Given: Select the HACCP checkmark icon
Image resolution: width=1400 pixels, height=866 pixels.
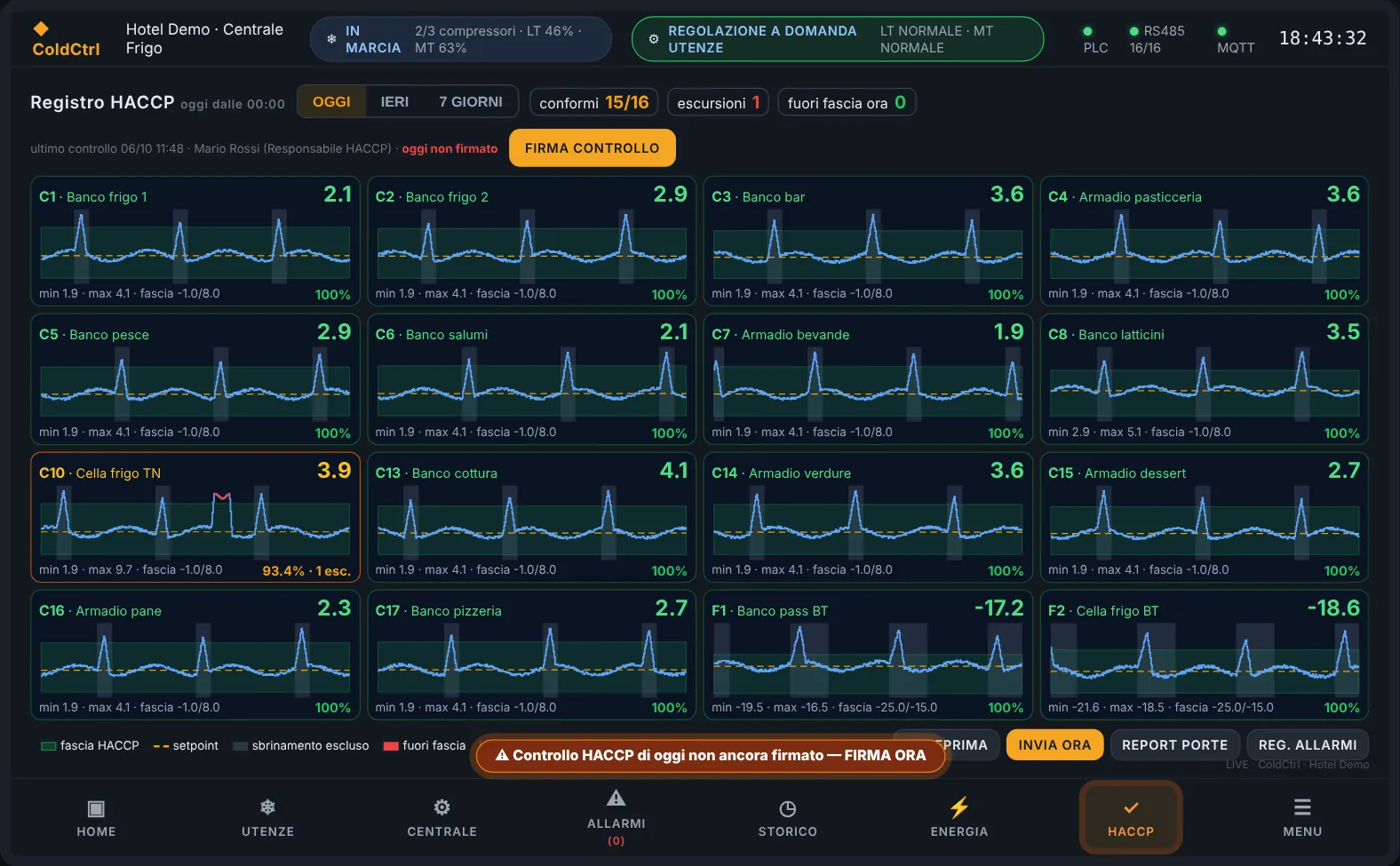Looking at the screenshot, I should click(x=1131, y=808).
